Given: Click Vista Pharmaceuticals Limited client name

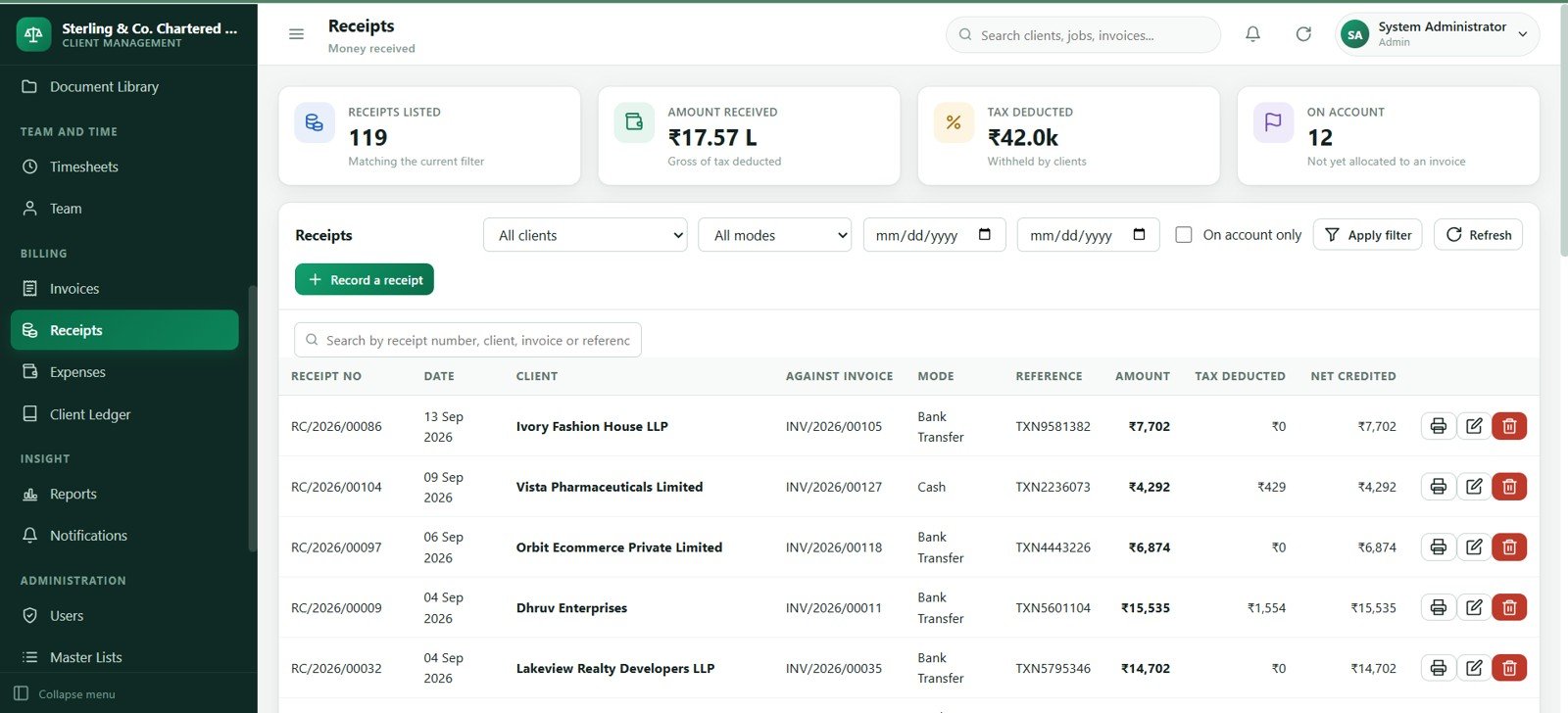Looking at the screenshot, I should [610, 487].
